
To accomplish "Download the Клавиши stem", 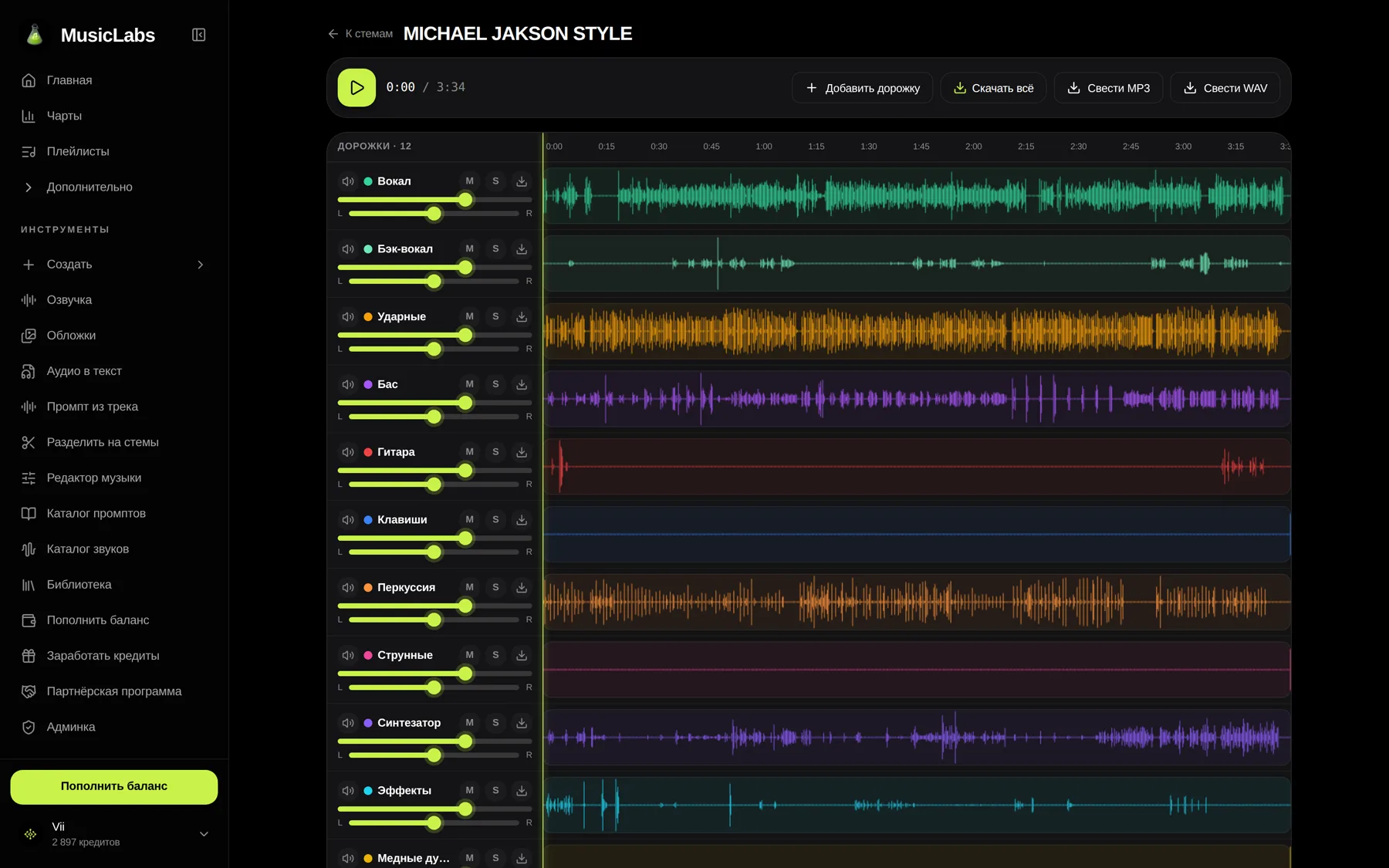I will 522,520.
